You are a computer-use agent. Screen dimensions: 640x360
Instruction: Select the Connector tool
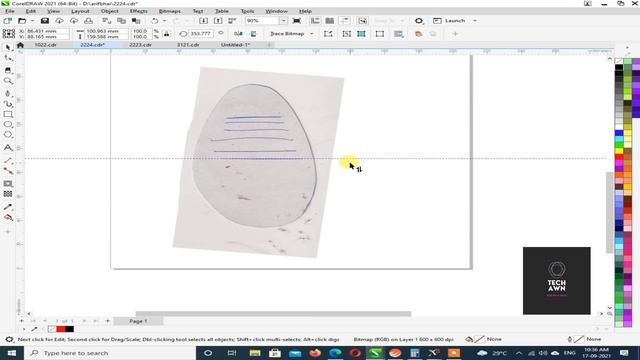[x=8, y=171]
